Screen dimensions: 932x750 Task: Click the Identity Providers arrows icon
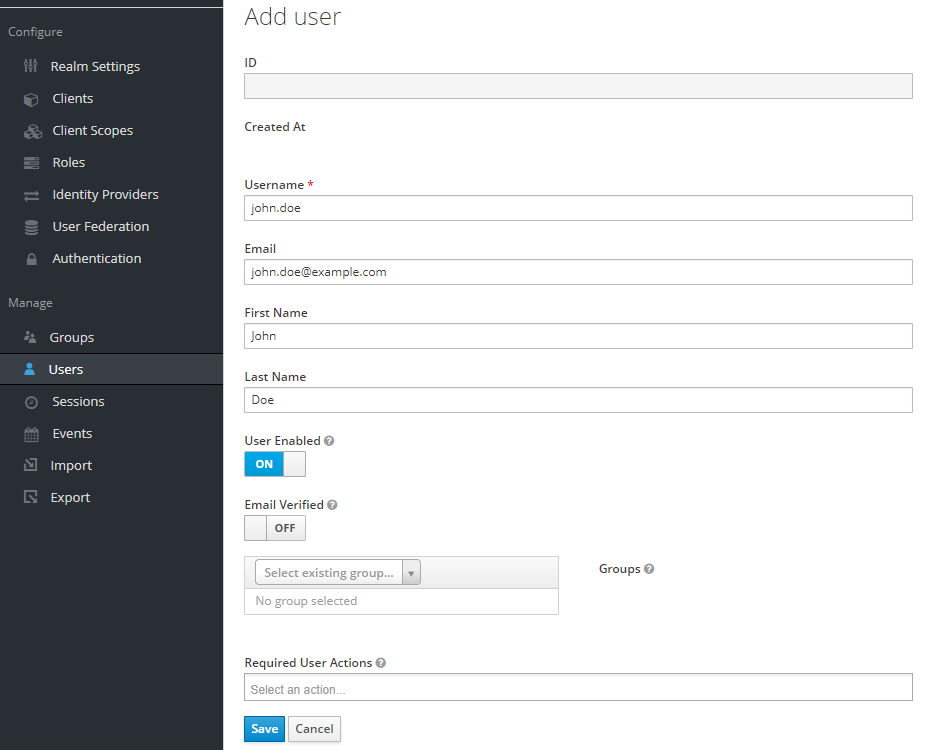click(x=32, y=196)
